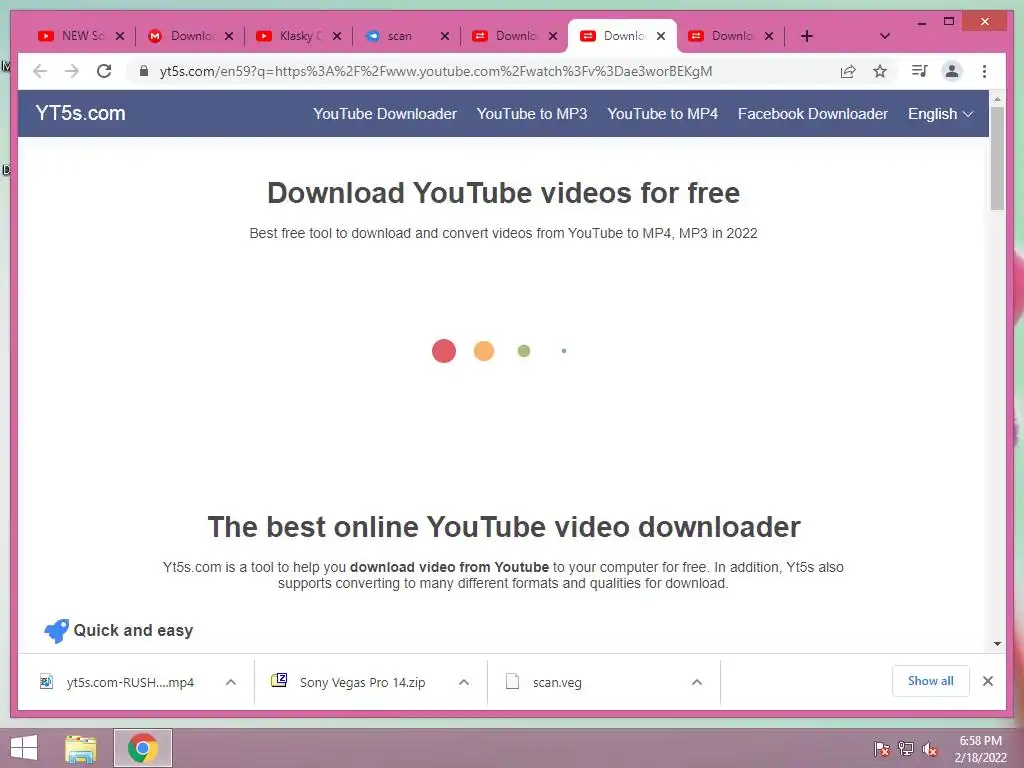Click the YT5s.com site logo

click(x=80, y=113)
